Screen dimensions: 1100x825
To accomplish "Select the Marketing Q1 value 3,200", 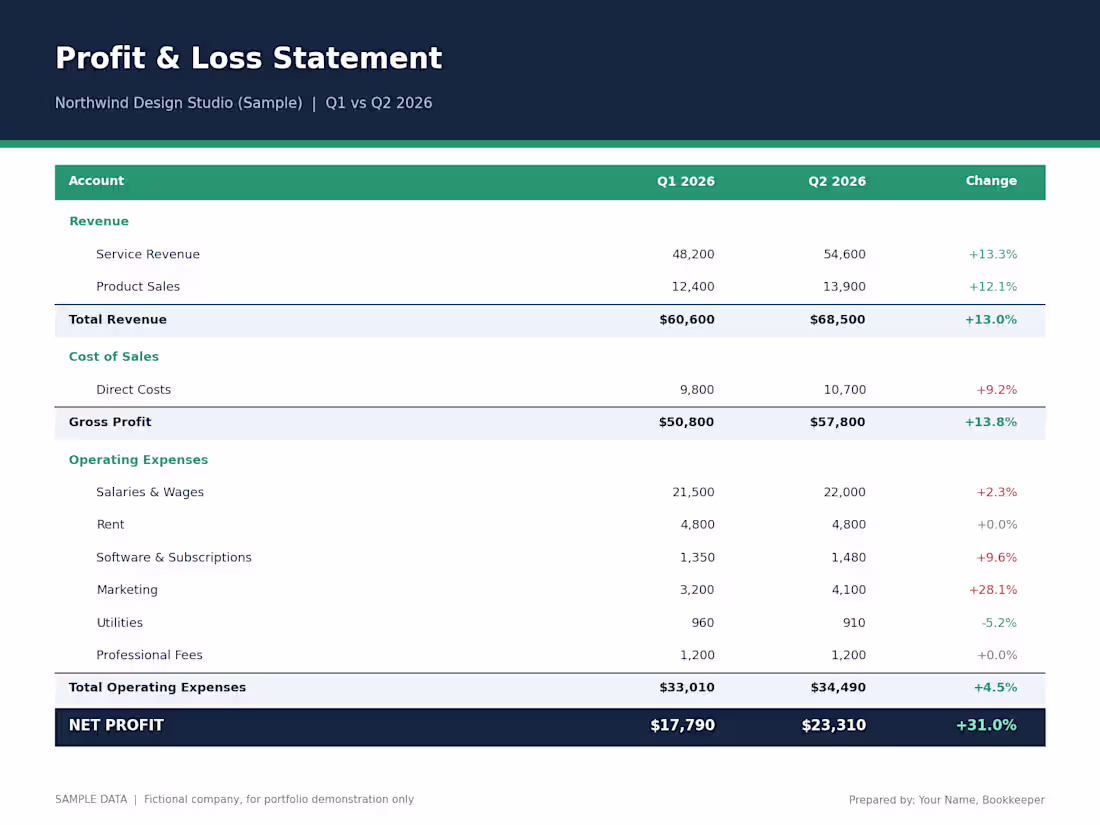I will 697,589.
